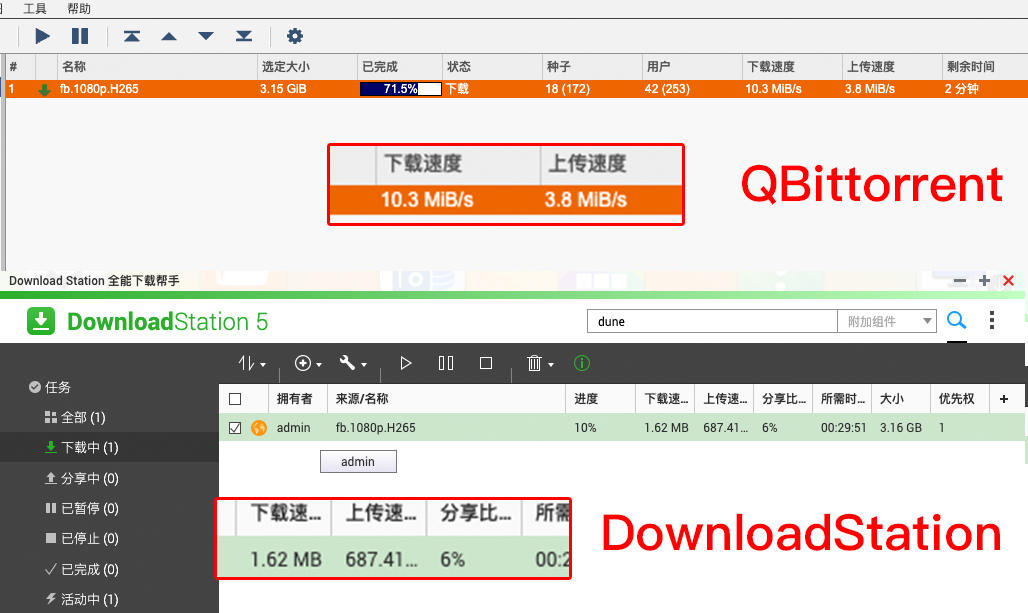Image resolution: width=1028 pixels, height=613 pixels.
Task: Click the 71.5% progress bar
Action: pos(401,89)
